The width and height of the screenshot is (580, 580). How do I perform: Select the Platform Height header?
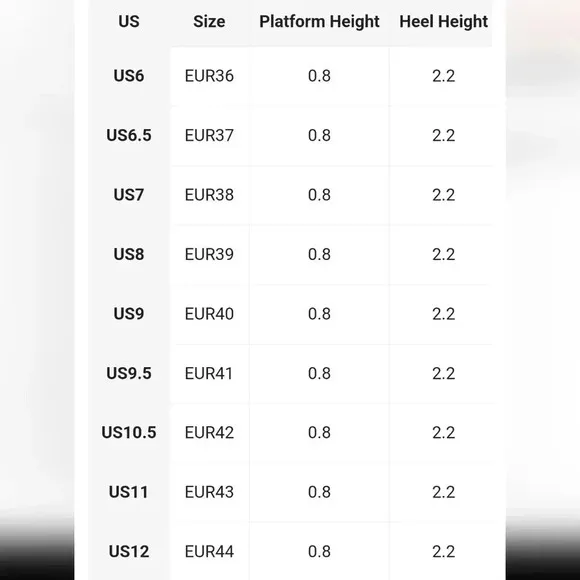319,21
